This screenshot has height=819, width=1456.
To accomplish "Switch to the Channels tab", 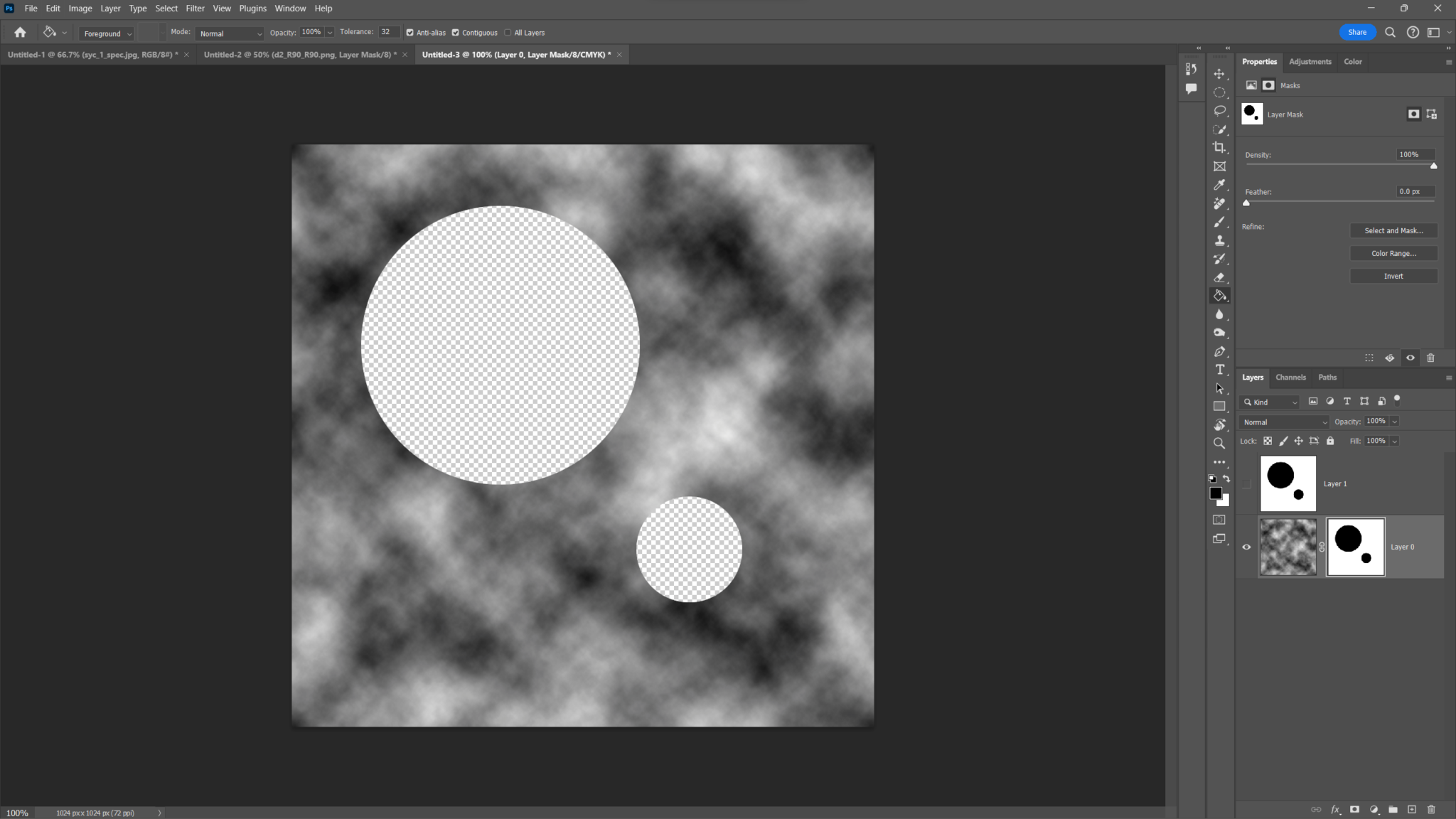I will point(1290,378).
